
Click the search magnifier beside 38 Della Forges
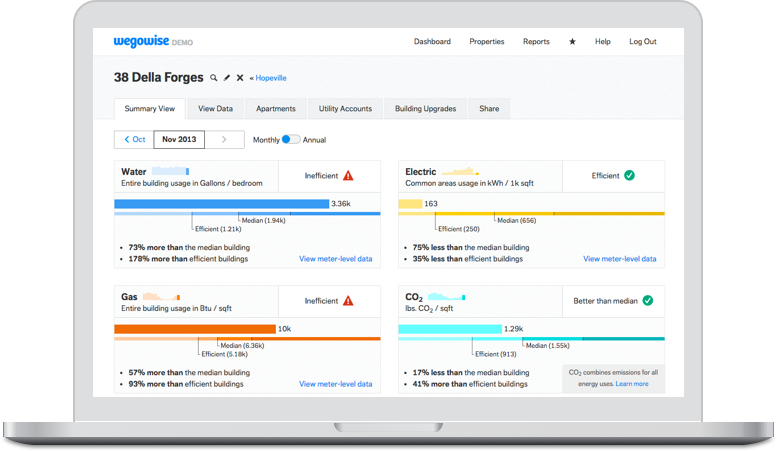(x=214, y=78)
